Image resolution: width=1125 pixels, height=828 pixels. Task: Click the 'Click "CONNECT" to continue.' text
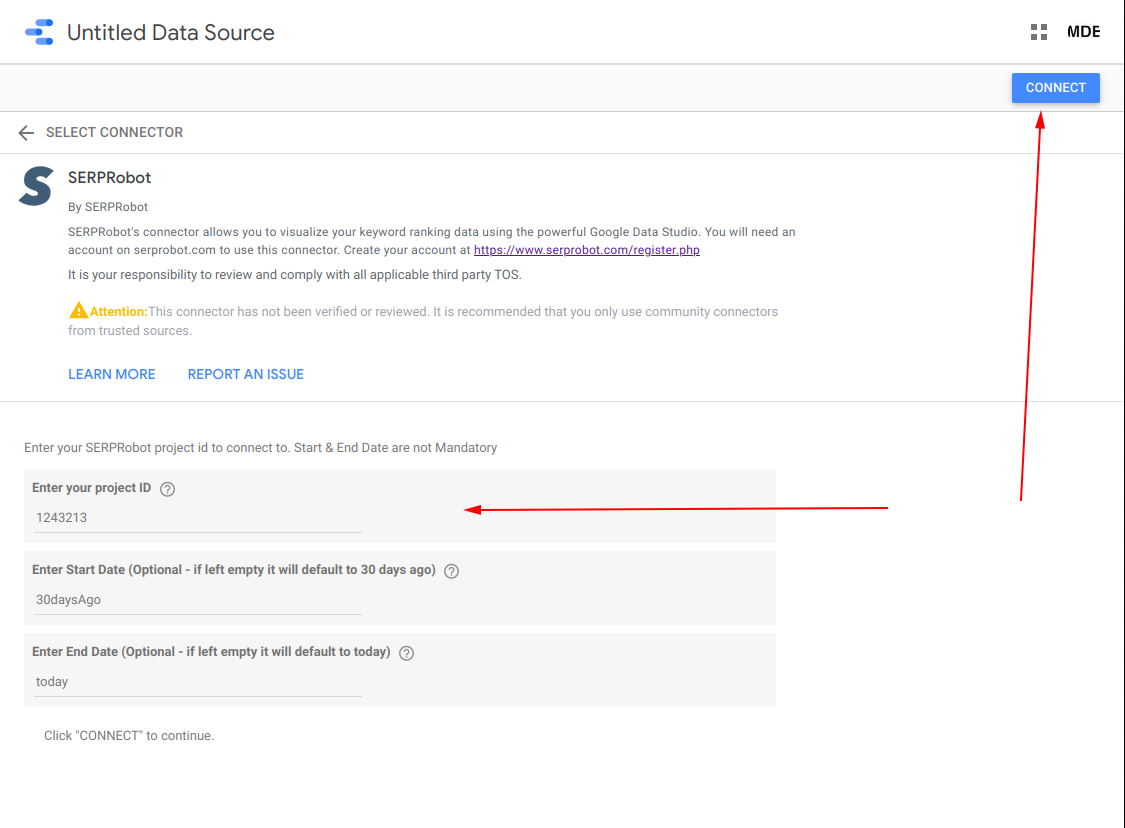click(x=129, y=736)
